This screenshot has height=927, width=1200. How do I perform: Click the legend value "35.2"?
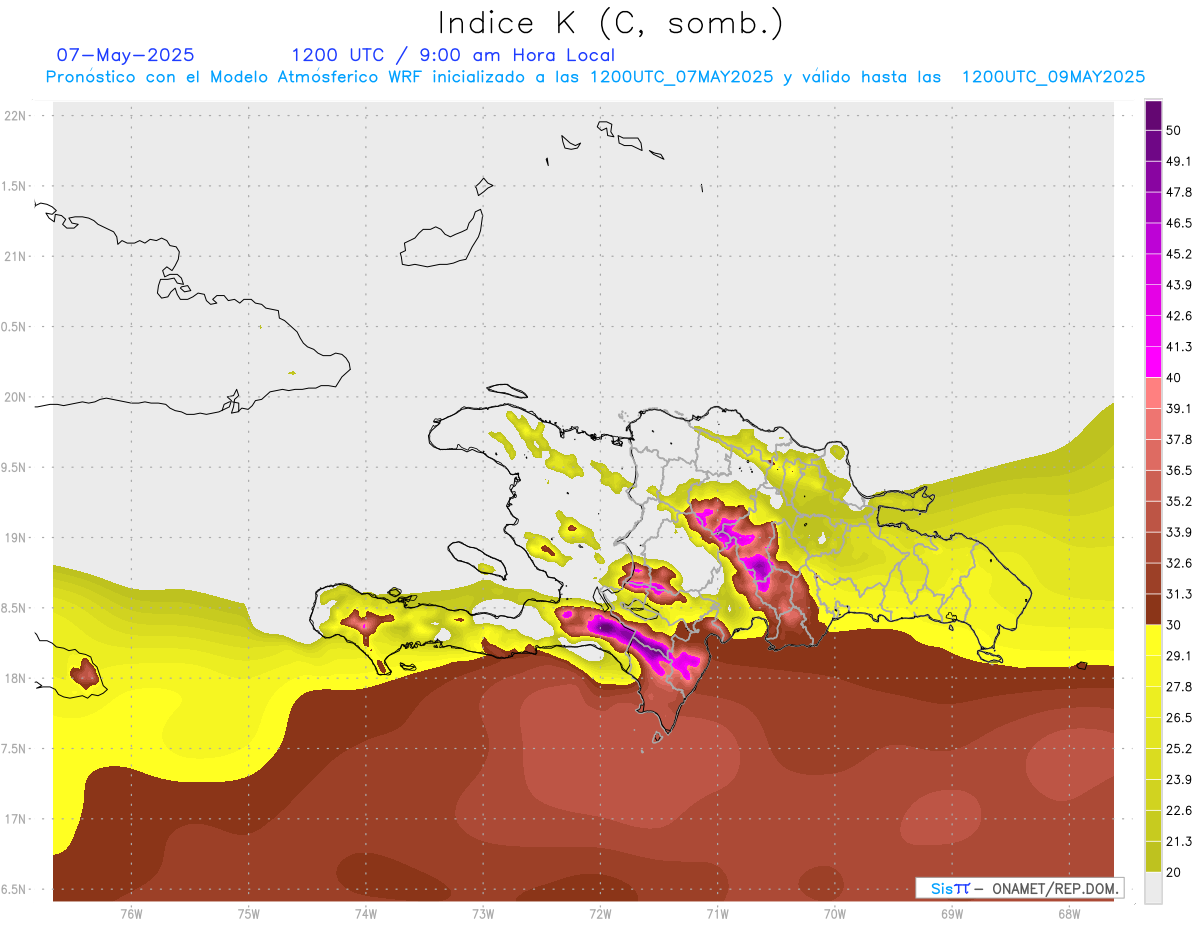tap(1179, 501)
